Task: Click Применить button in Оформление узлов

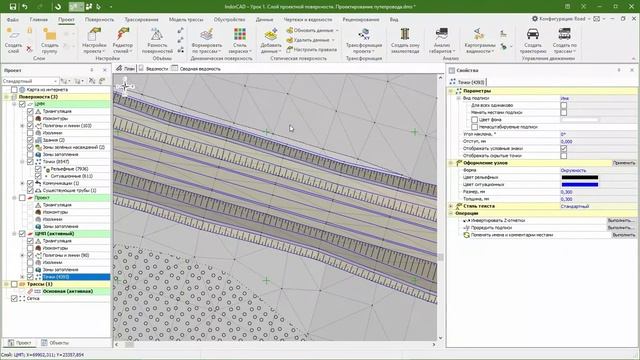Action: (x=624, y=163)
